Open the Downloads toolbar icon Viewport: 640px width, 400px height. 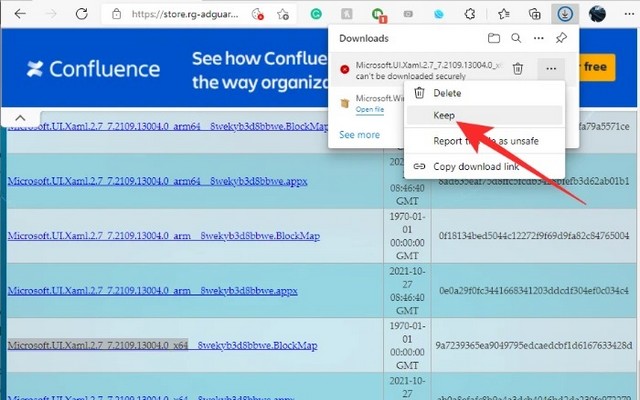[565, 14]
